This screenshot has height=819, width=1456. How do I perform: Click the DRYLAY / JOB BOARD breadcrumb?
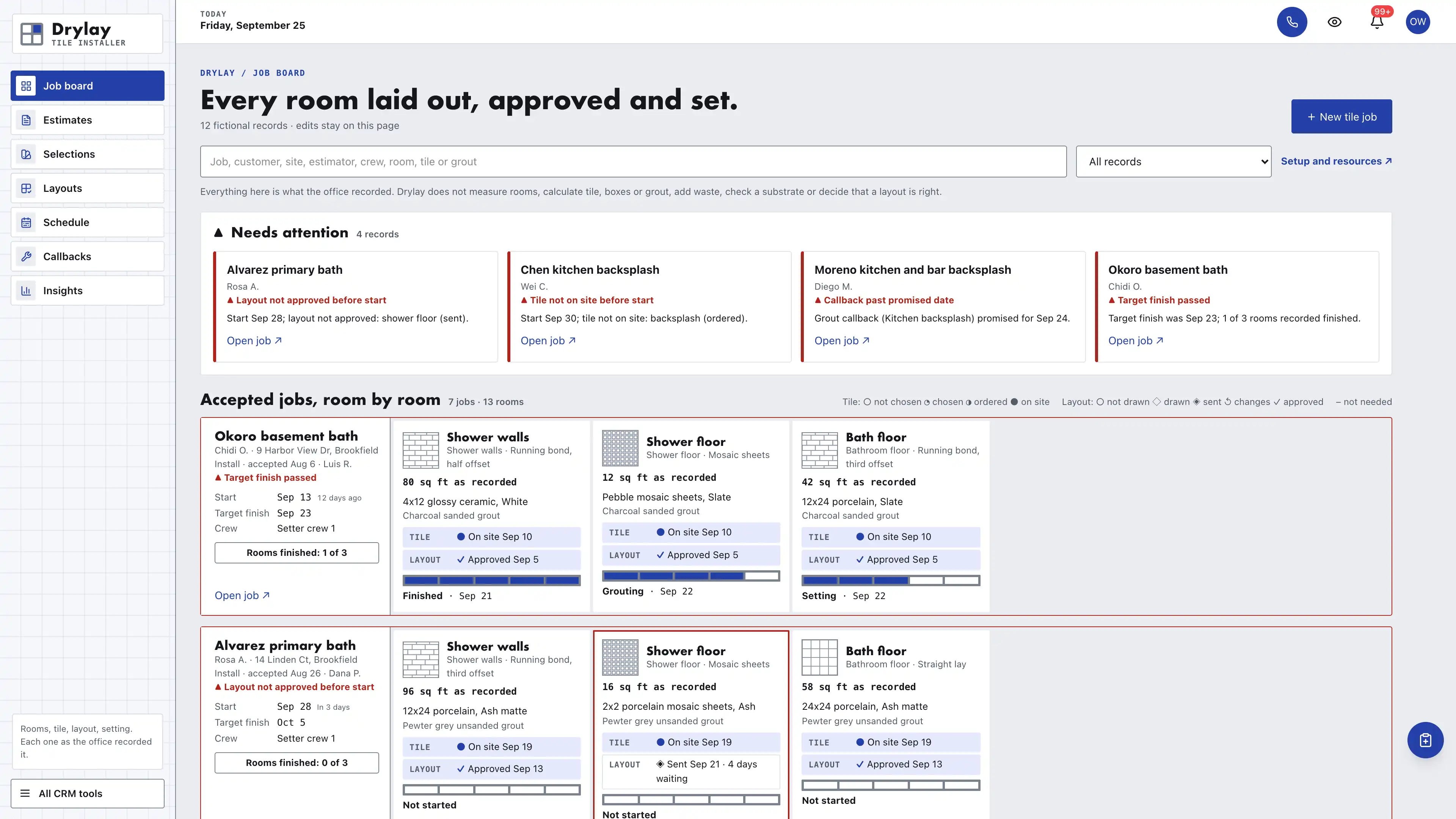252,73
